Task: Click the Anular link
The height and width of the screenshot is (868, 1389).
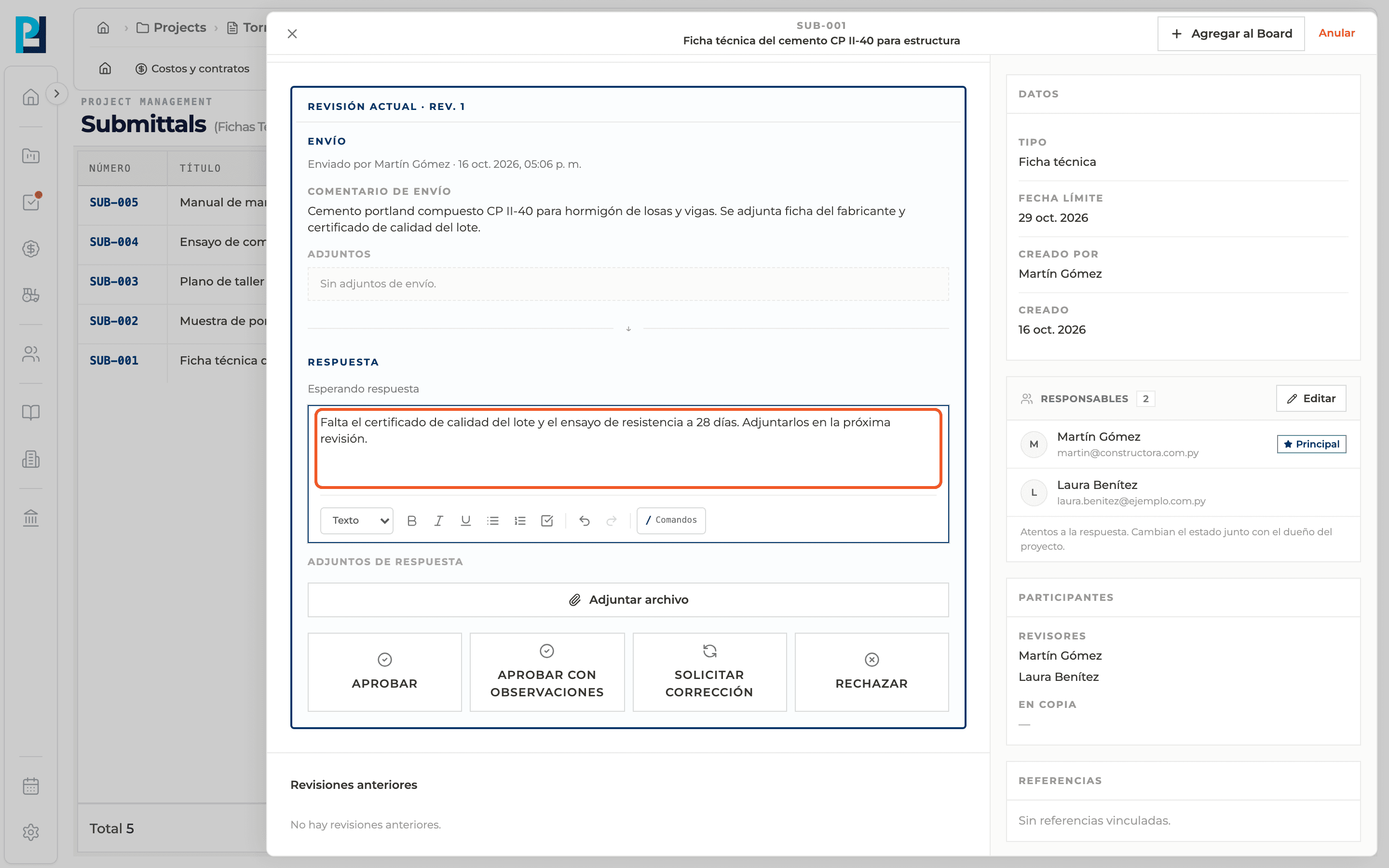Action: coord(1336,33)
